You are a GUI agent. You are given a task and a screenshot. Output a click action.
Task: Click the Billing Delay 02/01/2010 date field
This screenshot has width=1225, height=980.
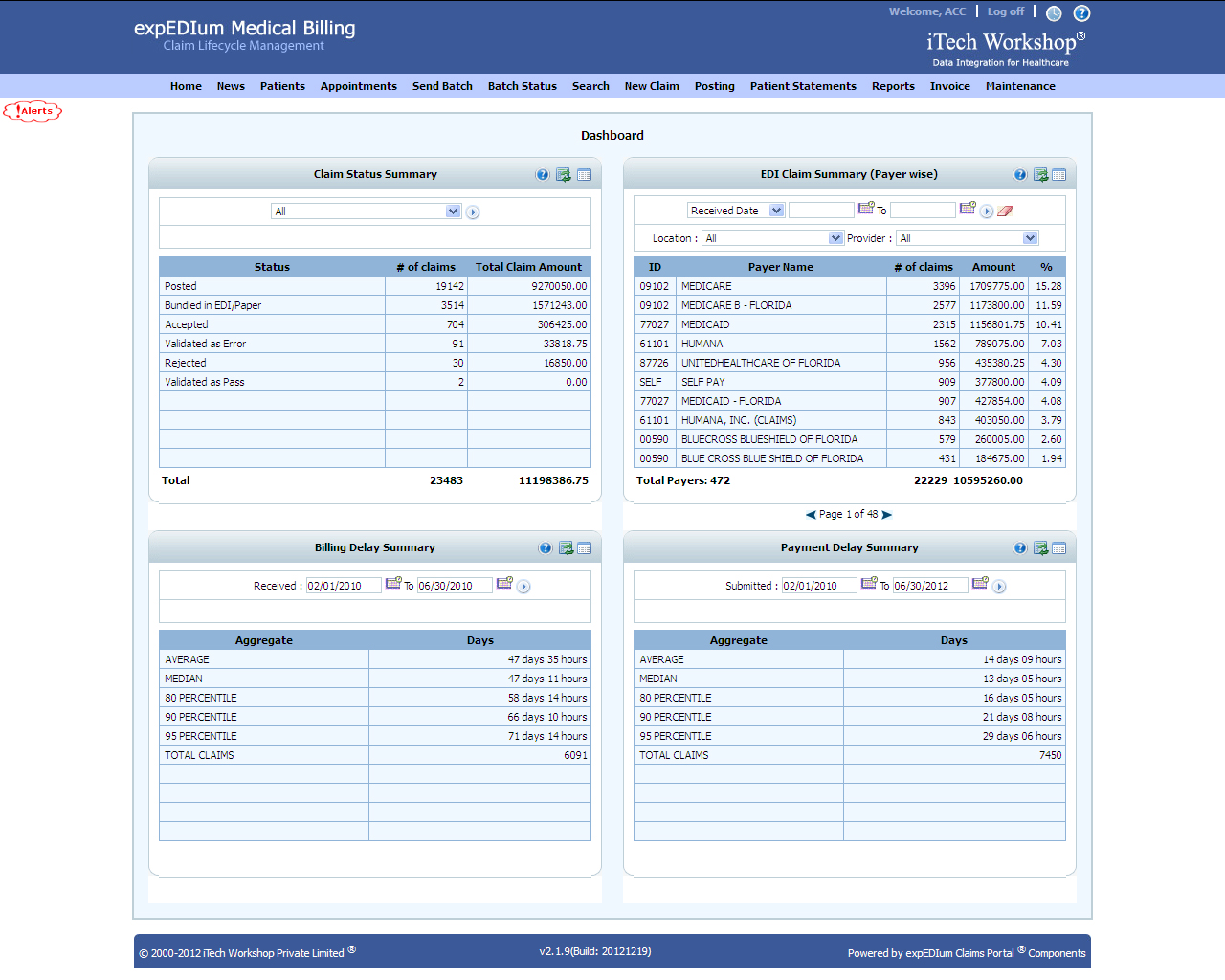point(344,586)
